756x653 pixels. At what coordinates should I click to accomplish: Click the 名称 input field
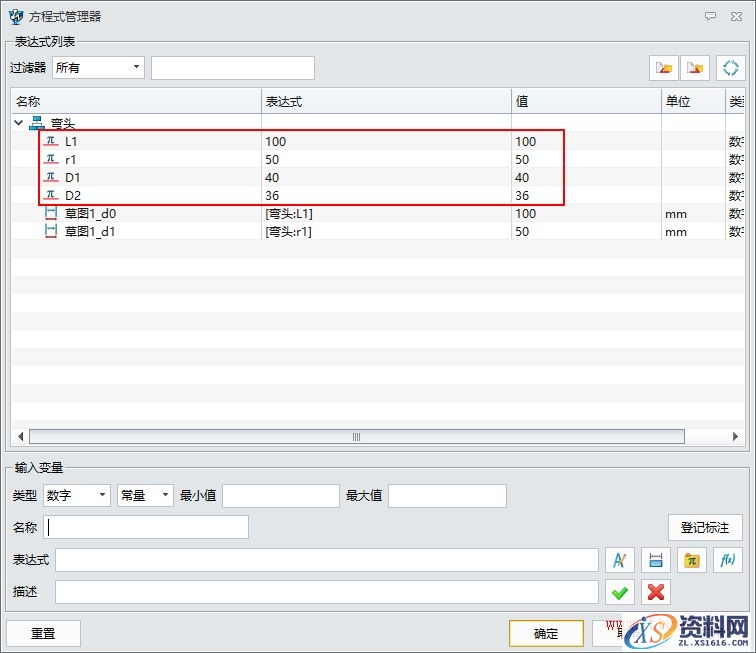coord(146,527)
